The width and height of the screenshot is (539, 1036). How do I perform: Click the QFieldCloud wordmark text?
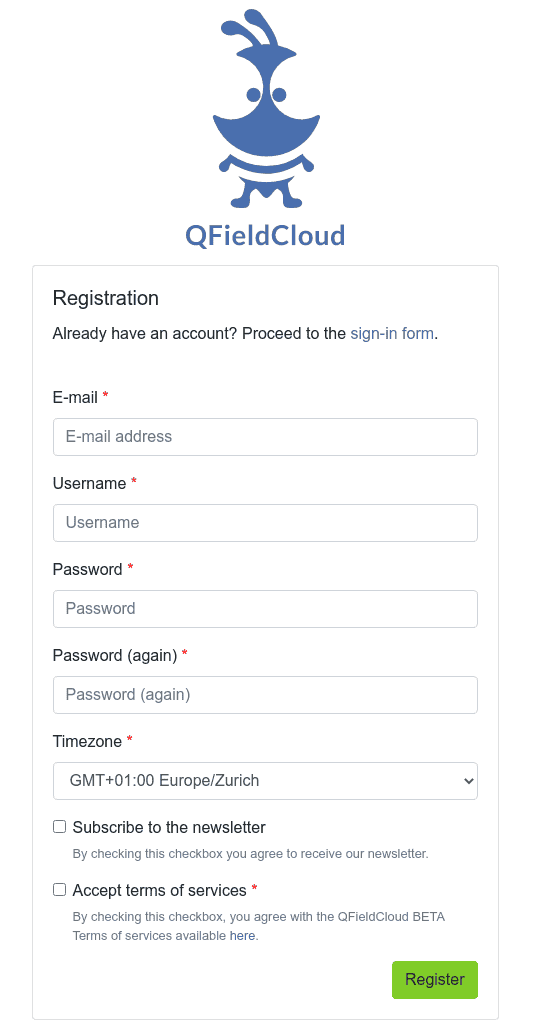(x=265, y=235)
